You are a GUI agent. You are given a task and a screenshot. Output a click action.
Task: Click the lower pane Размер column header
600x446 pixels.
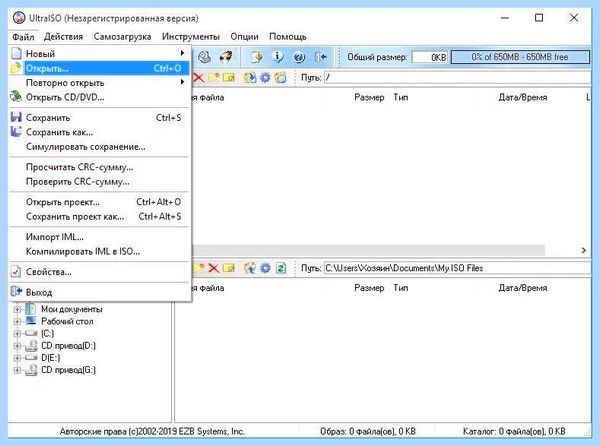click(x=369, y=288)
